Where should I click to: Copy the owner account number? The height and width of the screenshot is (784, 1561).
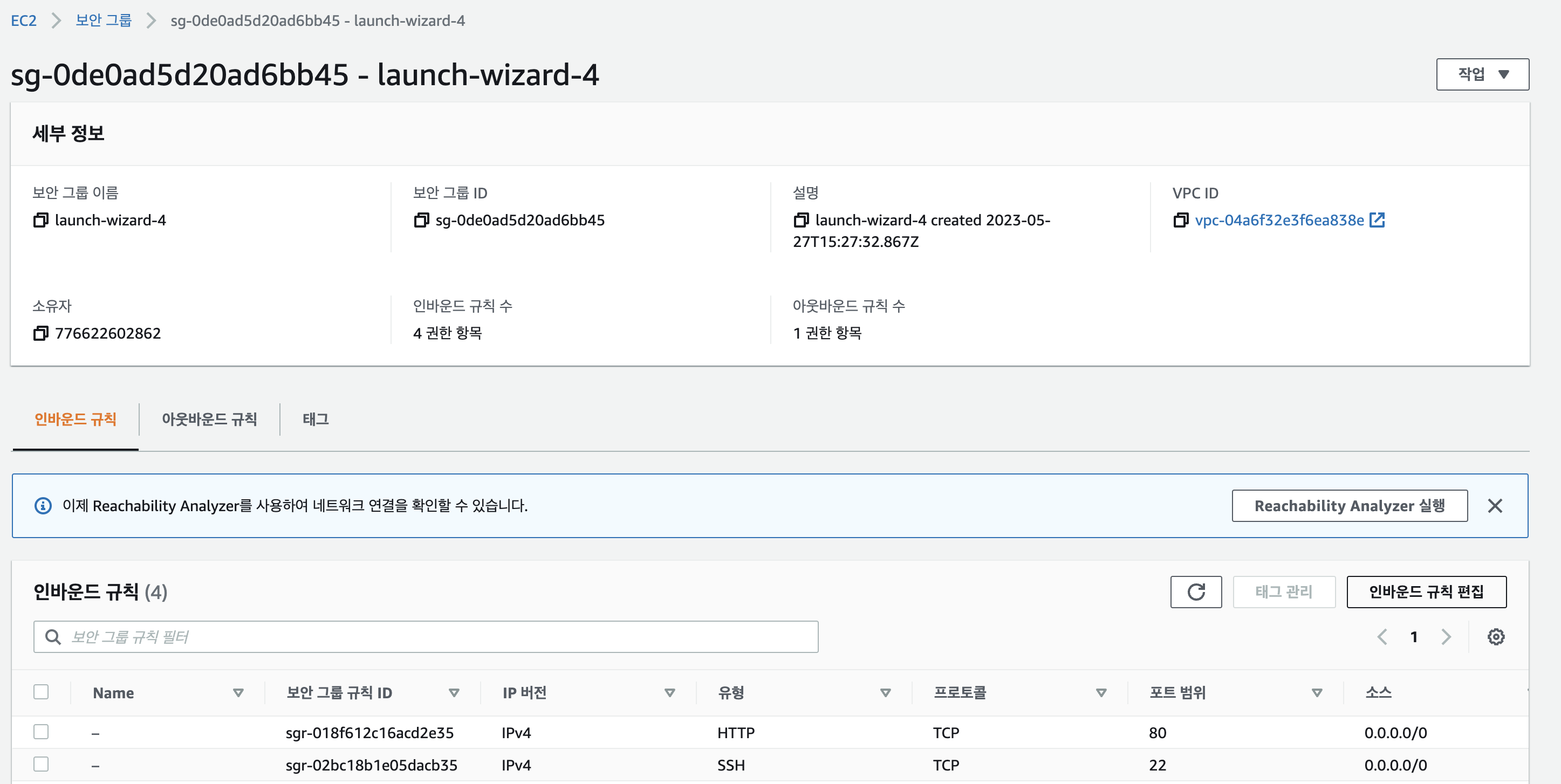tap(40, 333)
